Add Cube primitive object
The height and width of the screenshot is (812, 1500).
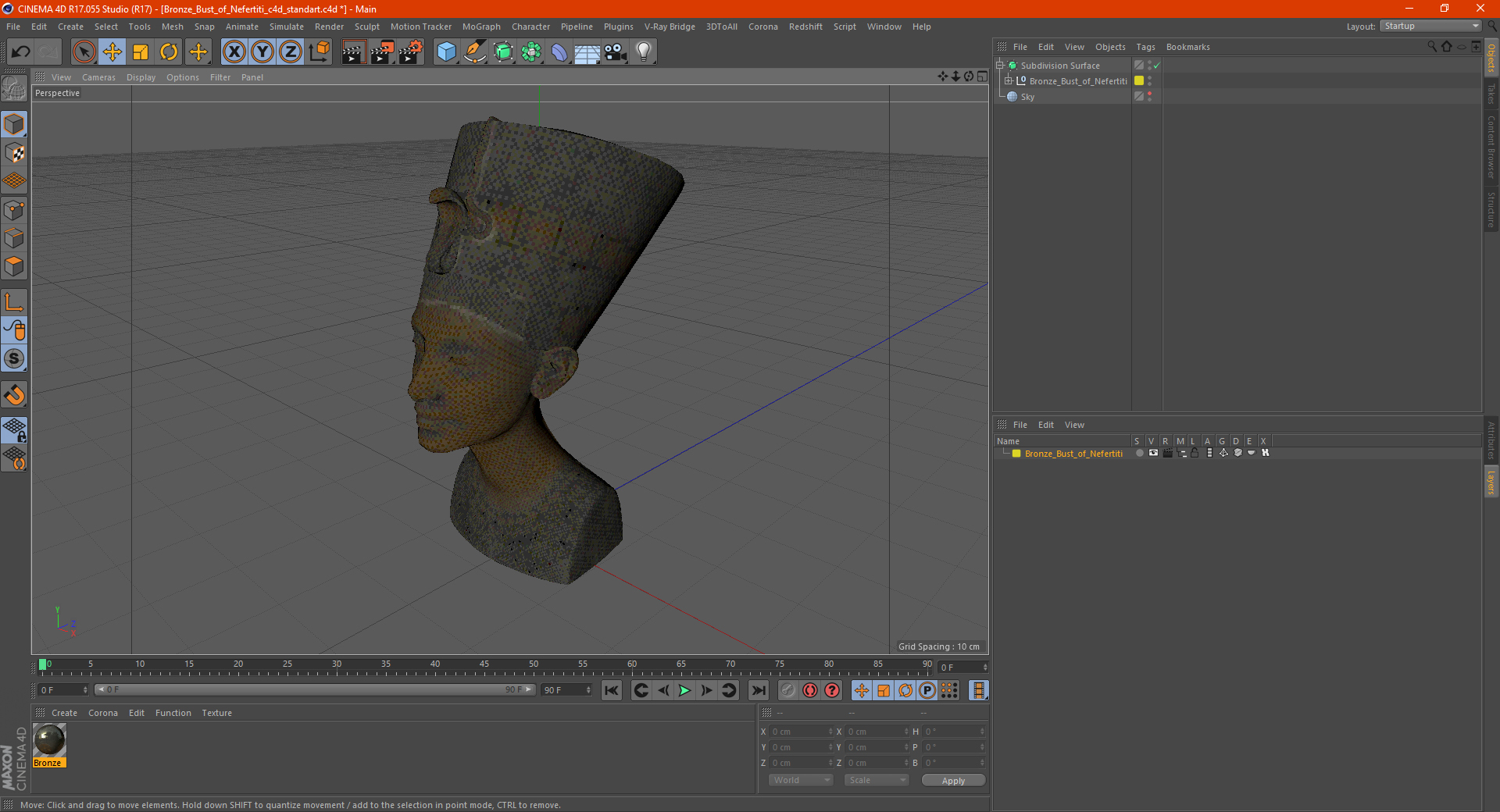tap(446, 52)
